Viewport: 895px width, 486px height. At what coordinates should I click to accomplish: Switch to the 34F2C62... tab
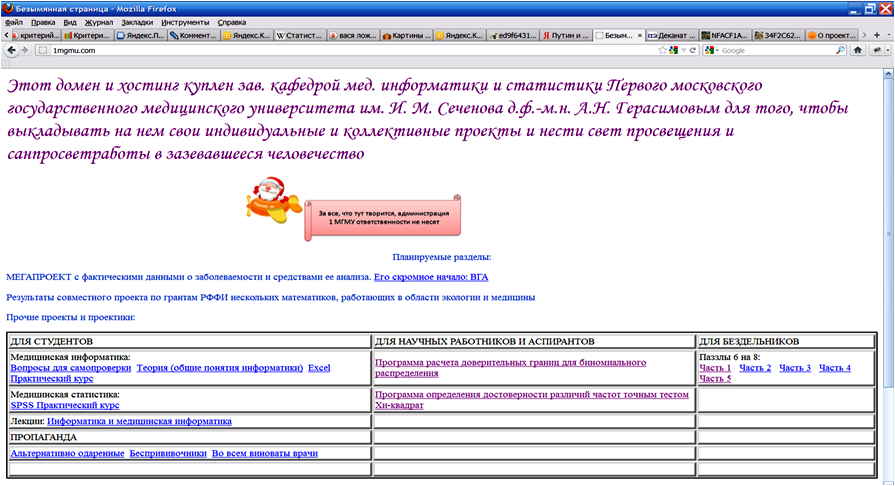coord(778,35)
